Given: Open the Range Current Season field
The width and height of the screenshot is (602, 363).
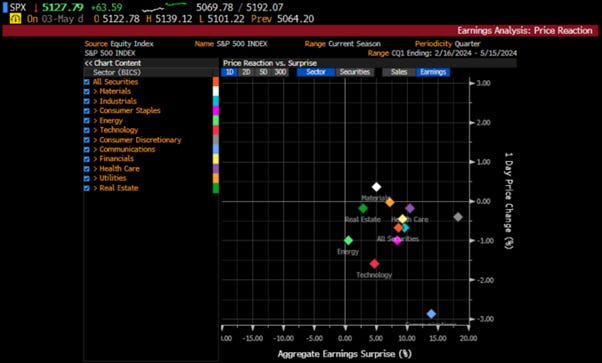Looking at the screenshot, I should (x=342, y=44).
